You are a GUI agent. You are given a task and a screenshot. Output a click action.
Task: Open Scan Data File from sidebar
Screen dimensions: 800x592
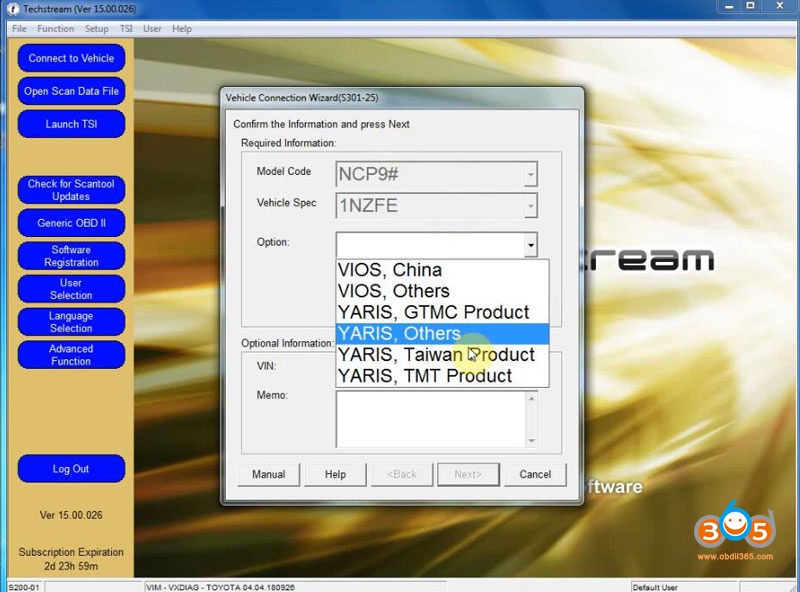tap(71, 91)
